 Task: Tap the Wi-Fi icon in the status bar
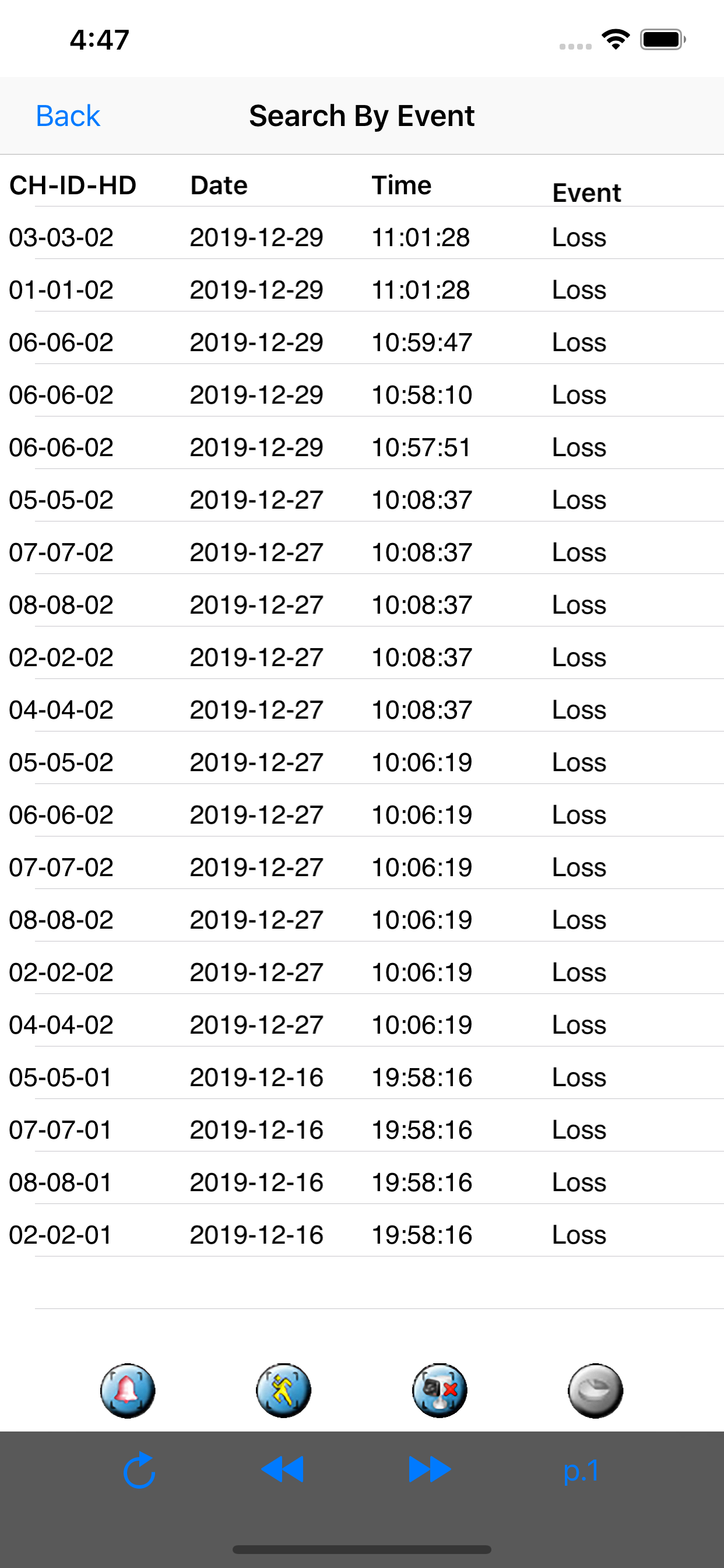(x=615, y=38)
